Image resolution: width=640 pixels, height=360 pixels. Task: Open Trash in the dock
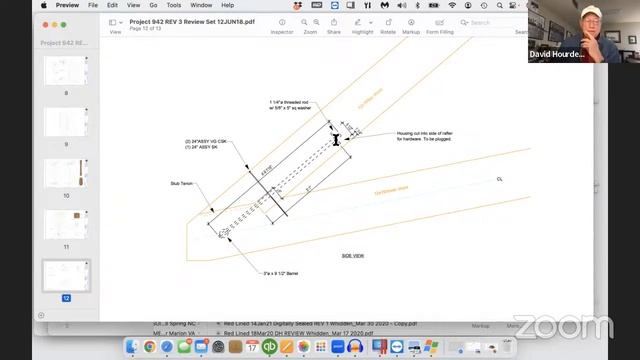coord(507,347)
